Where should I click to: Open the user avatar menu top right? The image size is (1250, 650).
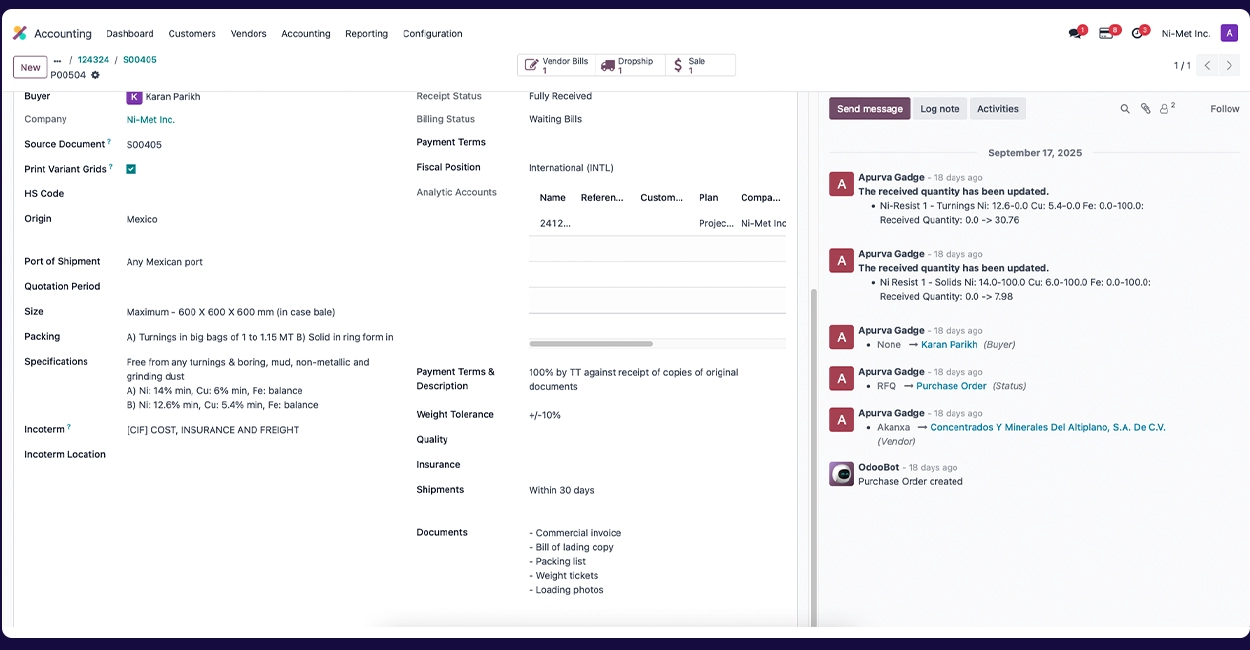1229,33
